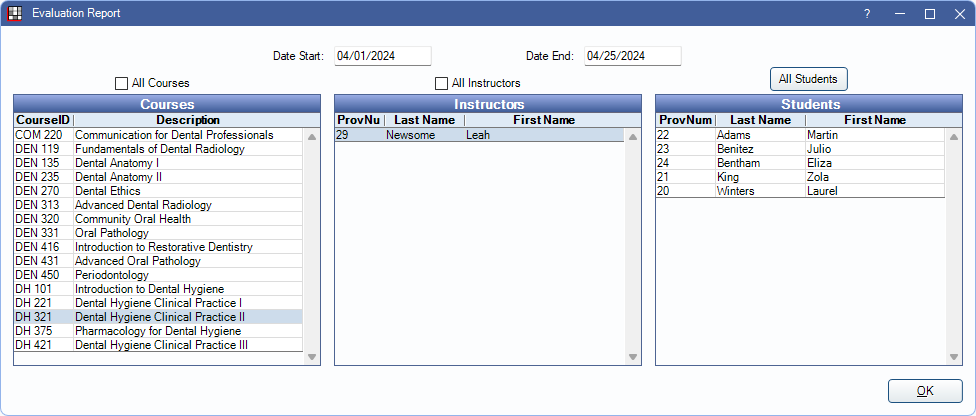
Task: Click the Evaluation Report window app icon
Action: click(15, 14)
